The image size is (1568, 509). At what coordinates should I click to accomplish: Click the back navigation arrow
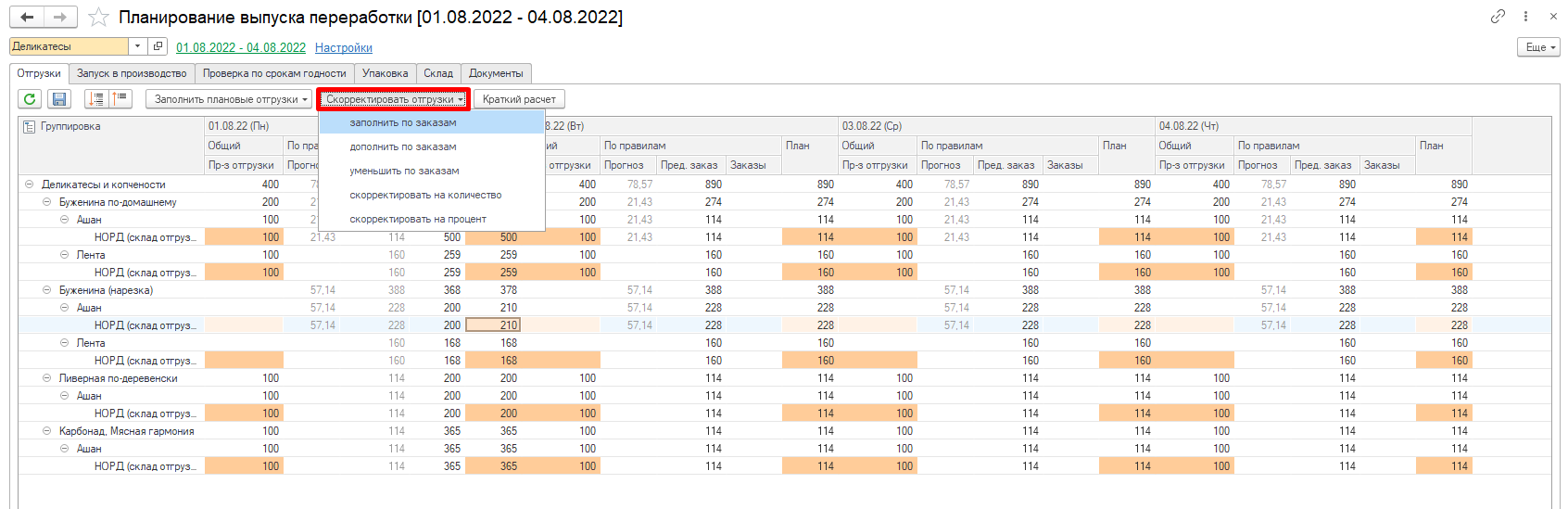27,18
